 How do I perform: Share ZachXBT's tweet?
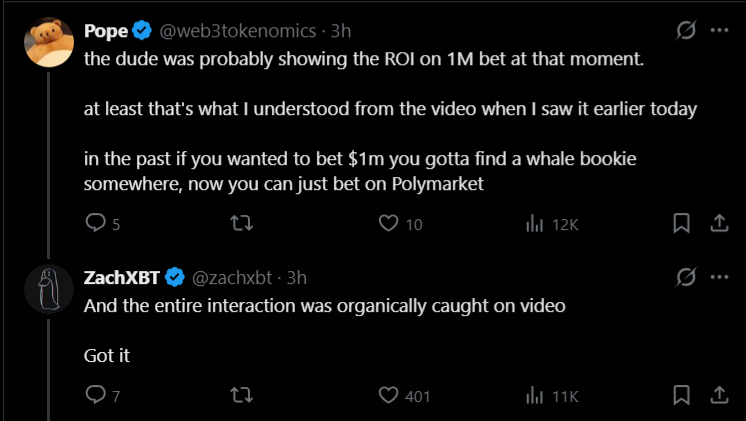[717, 395]
